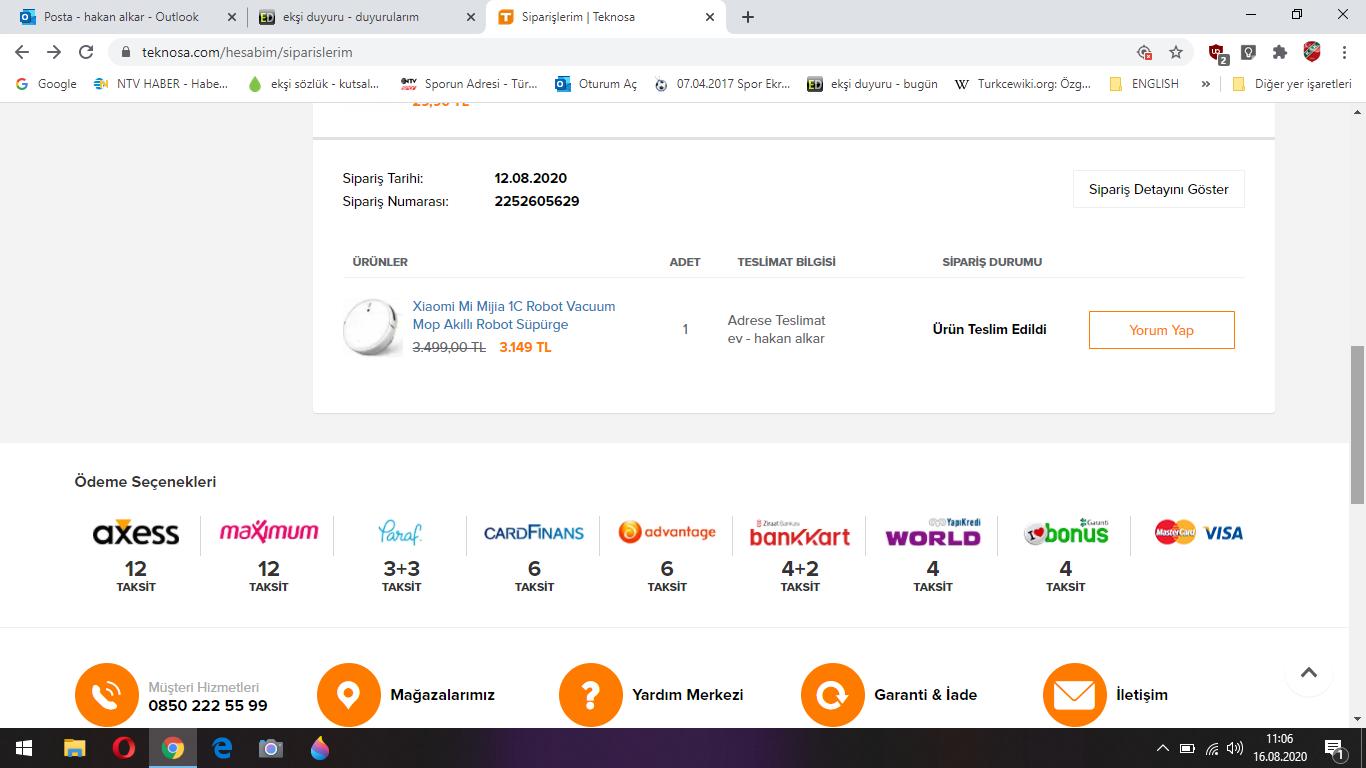Open the Diğer yer işaretleri folder
Viewport: 1366px width, 768px height.
coord(1291,84)
